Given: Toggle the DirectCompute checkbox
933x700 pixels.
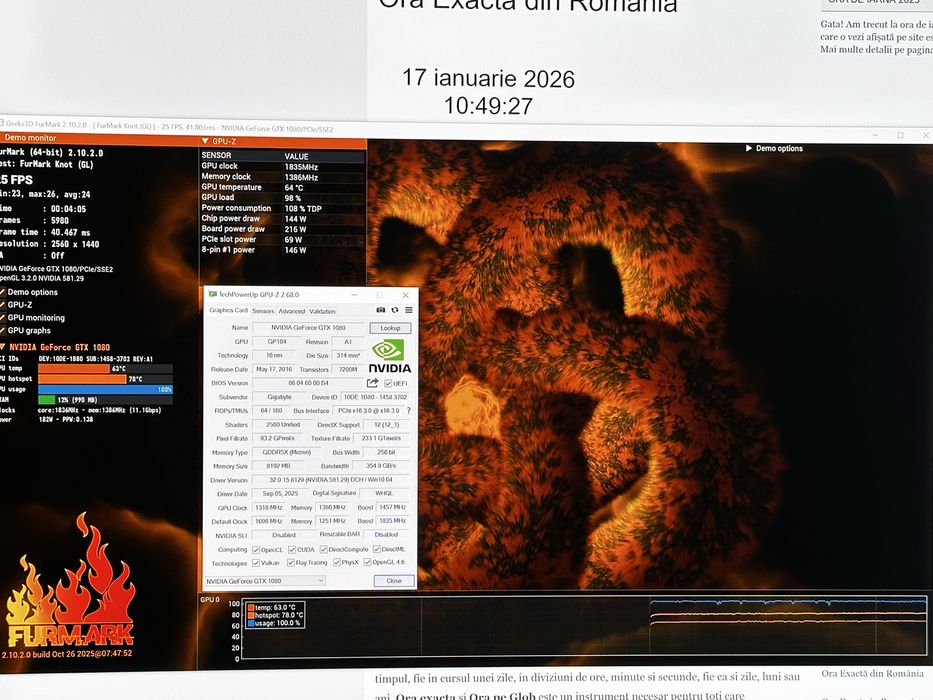Looking at the screenshot, I should [324, 549].
